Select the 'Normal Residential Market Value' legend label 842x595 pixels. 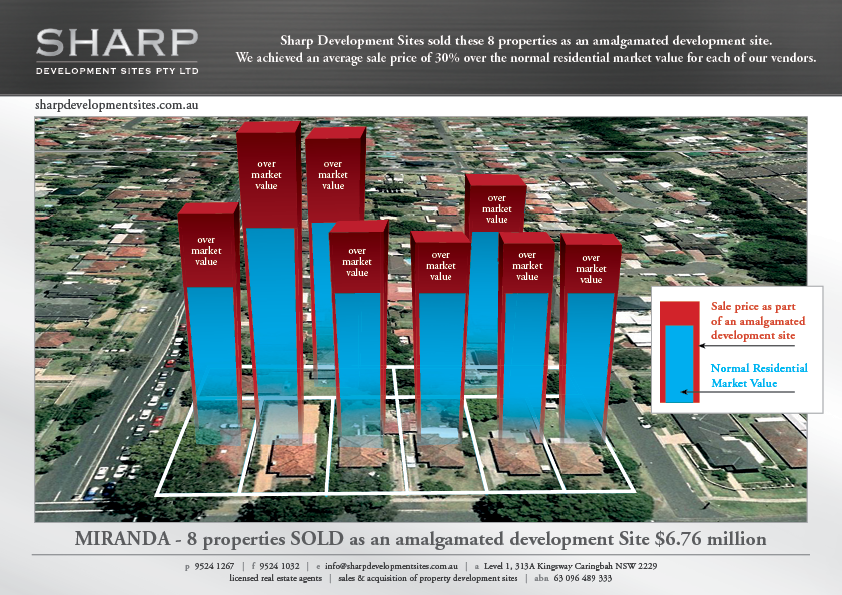758,376
